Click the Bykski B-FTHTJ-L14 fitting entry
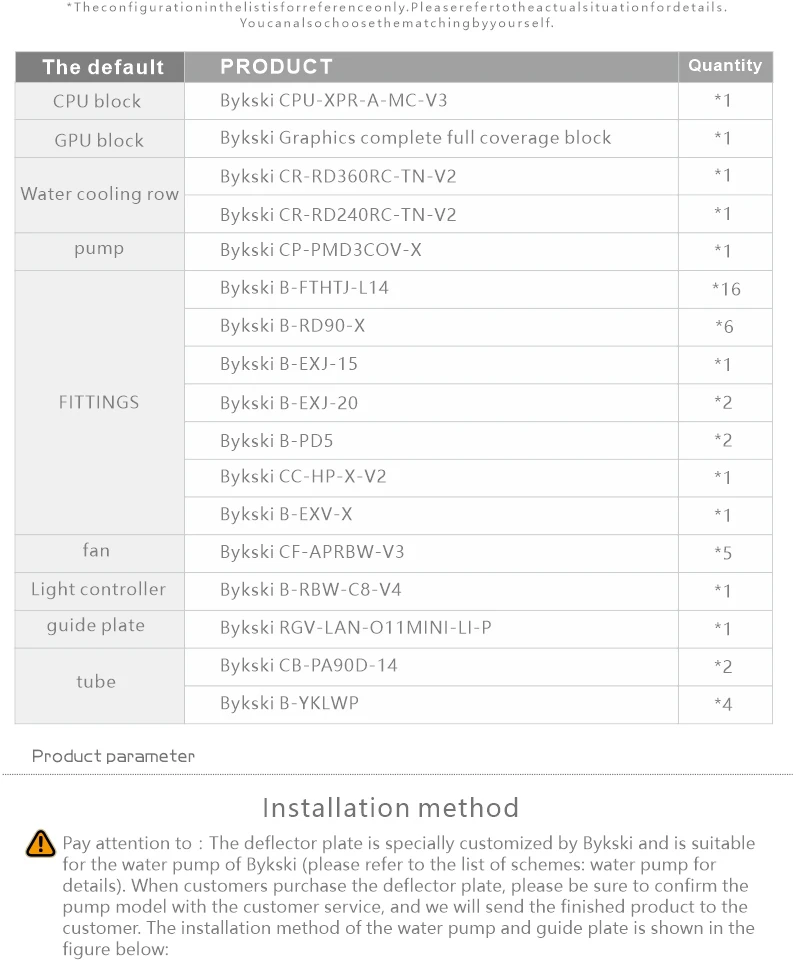The width and height of the screenshot is (796, 965). [304, 288]
